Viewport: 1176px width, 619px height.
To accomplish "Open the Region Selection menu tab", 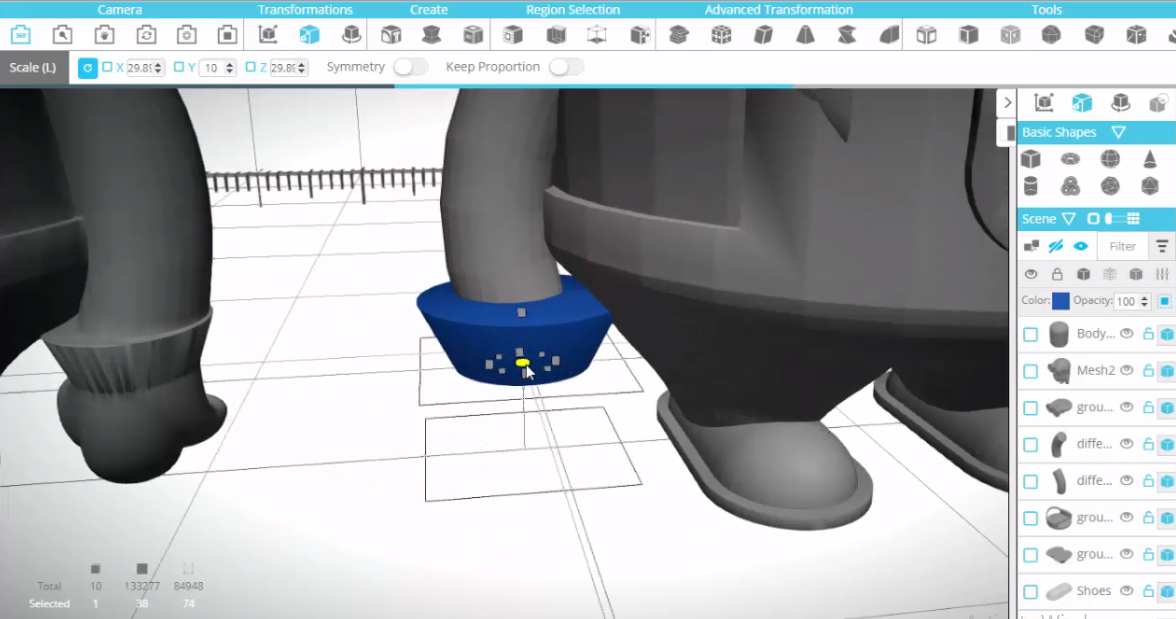I will (573, 10).
